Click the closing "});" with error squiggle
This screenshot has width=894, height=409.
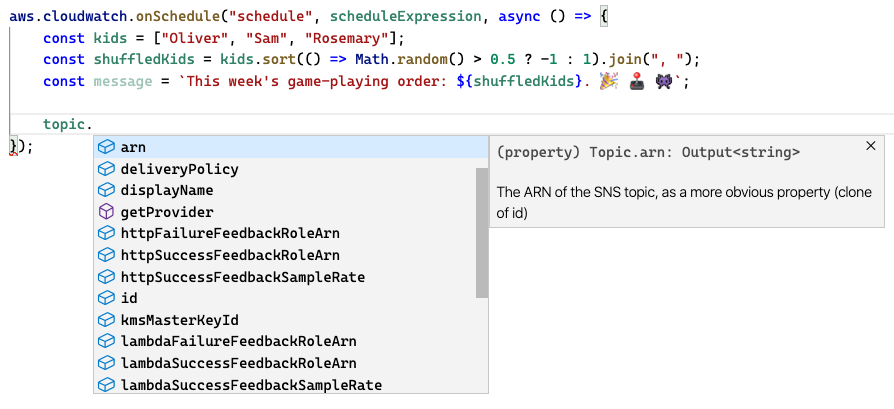pyautogui.click(x=22, y=147)
